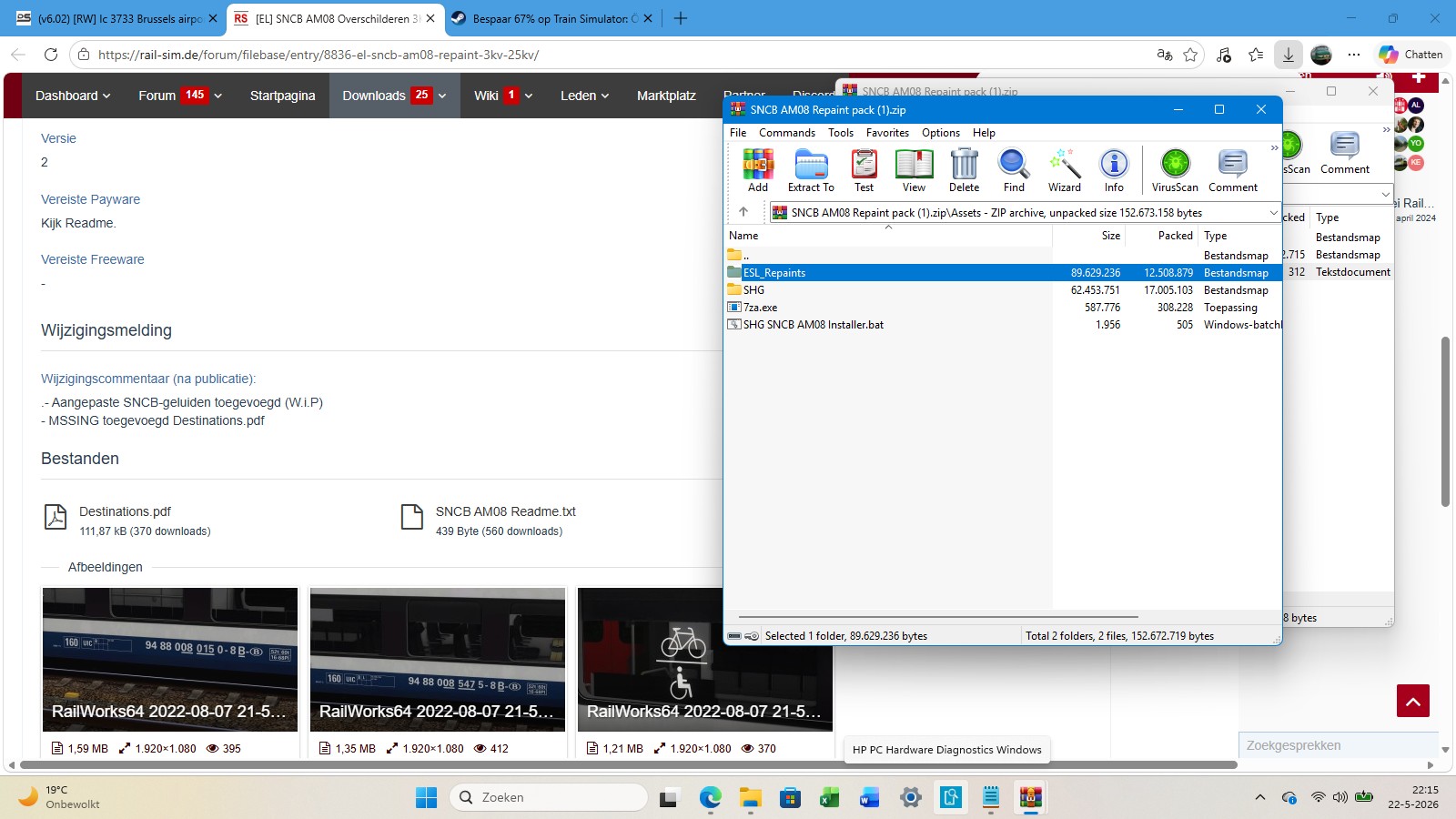Image resolution: width=1456 pixels, height=819 pixels.
Task: Click the translate page icon in address bar
Action: pyautogui.click(x=1164, y=55)
